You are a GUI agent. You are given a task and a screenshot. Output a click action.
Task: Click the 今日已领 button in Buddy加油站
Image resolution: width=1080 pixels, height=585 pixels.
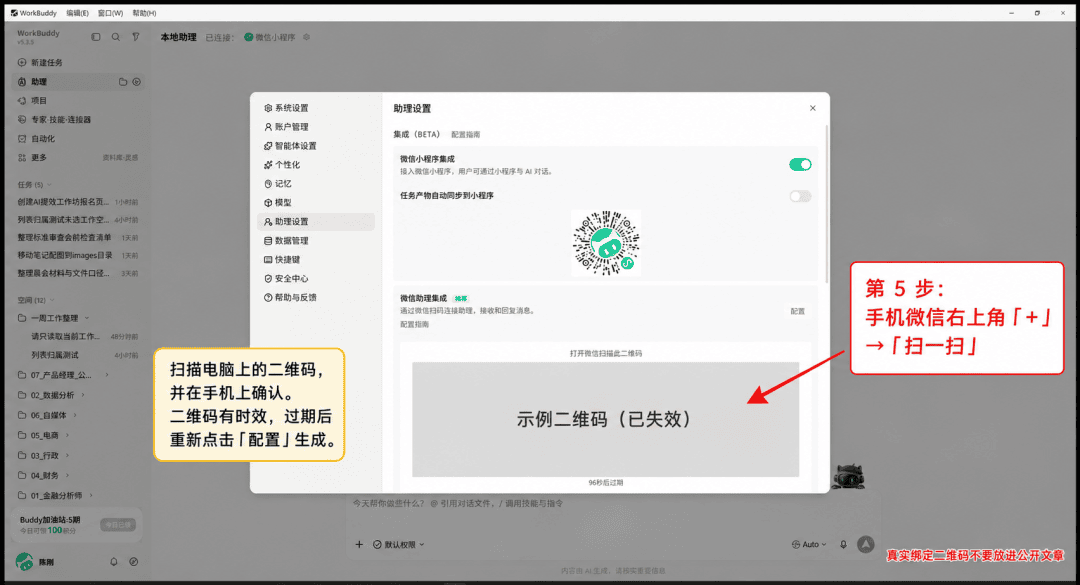point(118,525)
